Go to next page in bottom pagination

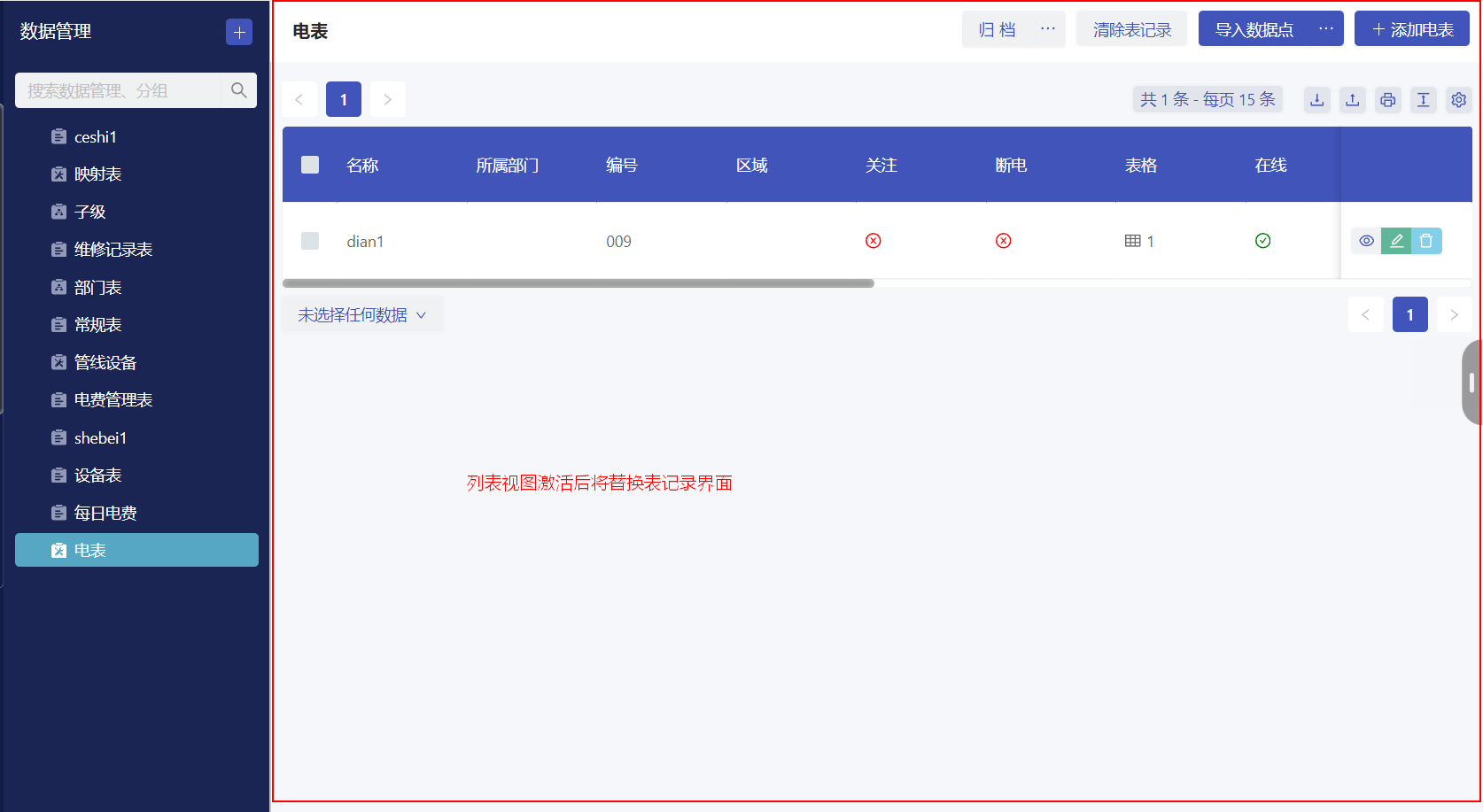coord(1454,314)
